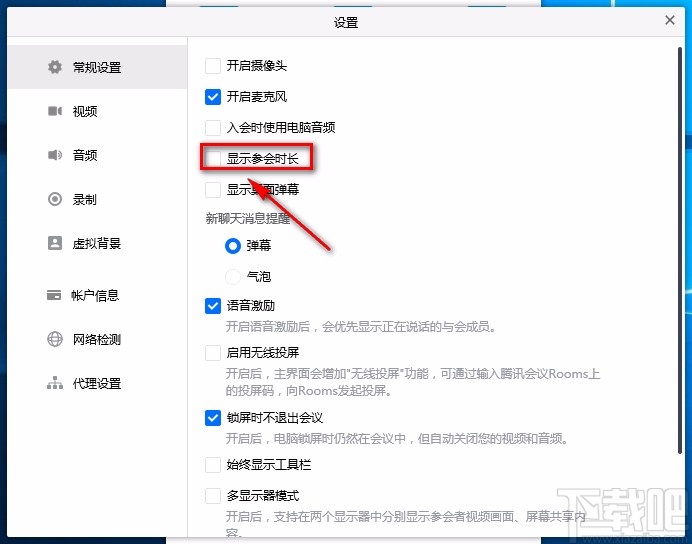The image size is (692, 544).
Task: Switch to the 视频 settings tab
Action: point(97,111)
